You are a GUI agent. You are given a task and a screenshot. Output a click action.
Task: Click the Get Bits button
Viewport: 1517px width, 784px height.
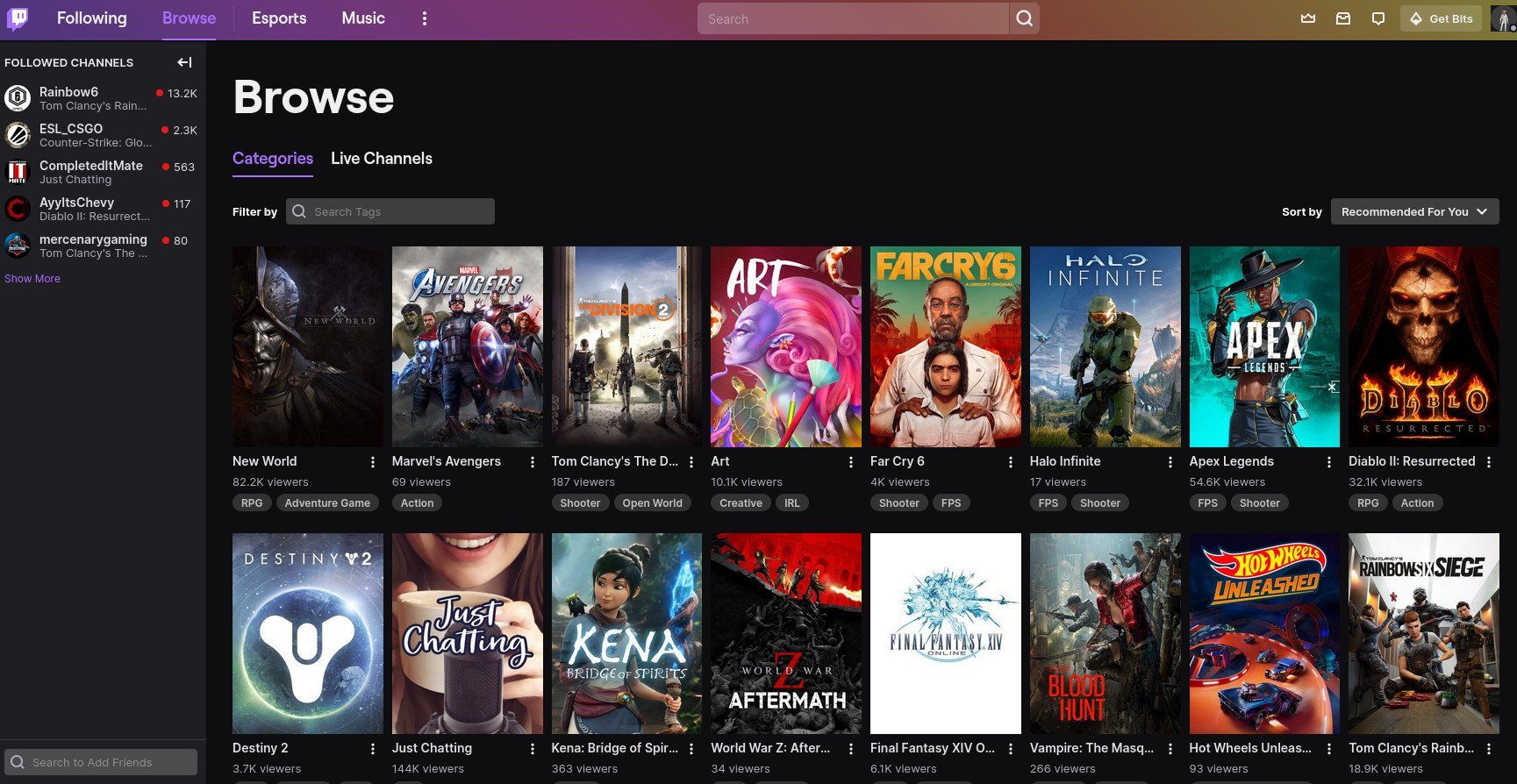1441,18
